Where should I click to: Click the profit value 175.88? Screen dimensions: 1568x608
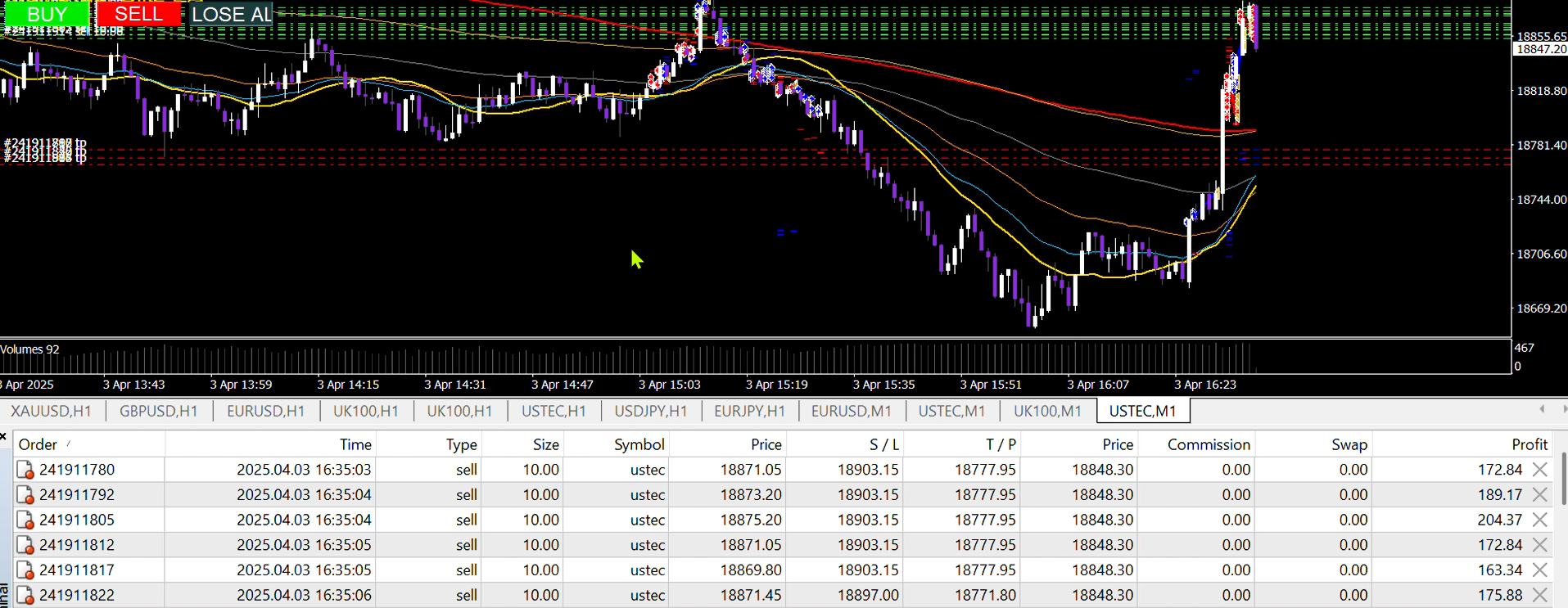click(1500, 595)
